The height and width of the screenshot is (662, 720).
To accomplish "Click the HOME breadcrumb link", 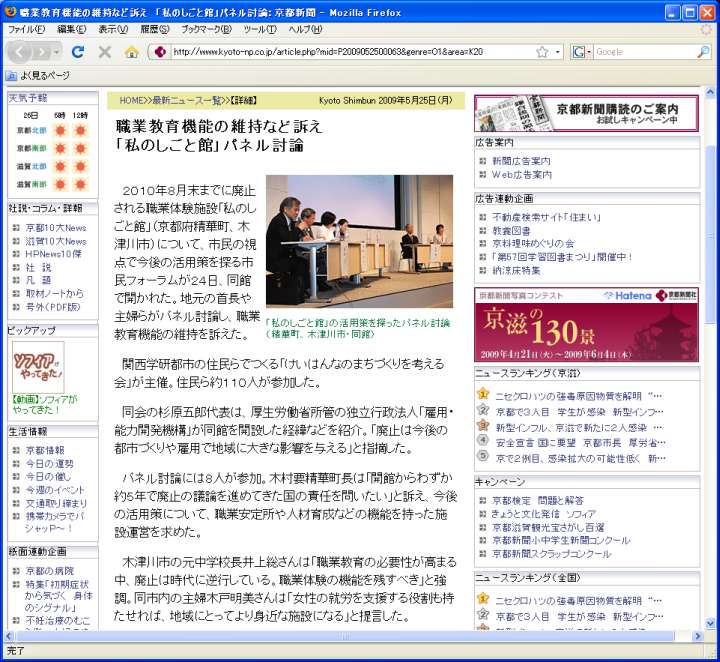I will [132, 101].
